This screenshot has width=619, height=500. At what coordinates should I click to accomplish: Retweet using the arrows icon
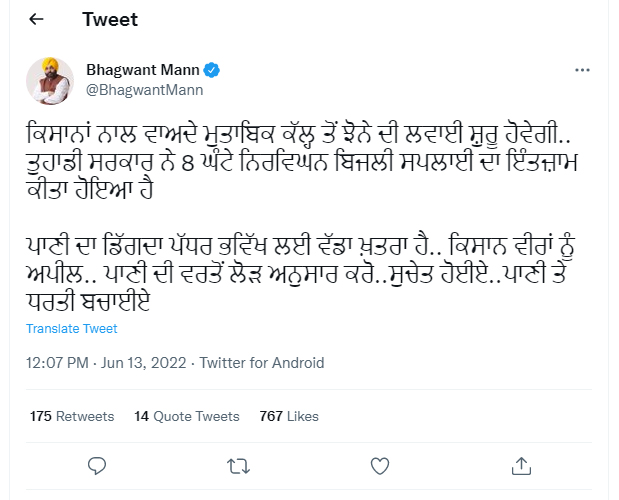coord(238,465)
